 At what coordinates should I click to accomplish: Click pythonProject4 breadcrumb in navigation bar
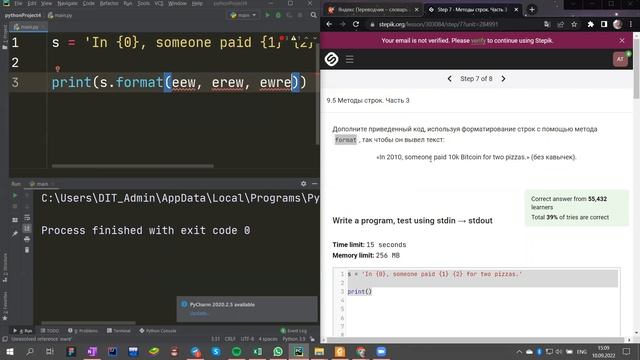23,15
